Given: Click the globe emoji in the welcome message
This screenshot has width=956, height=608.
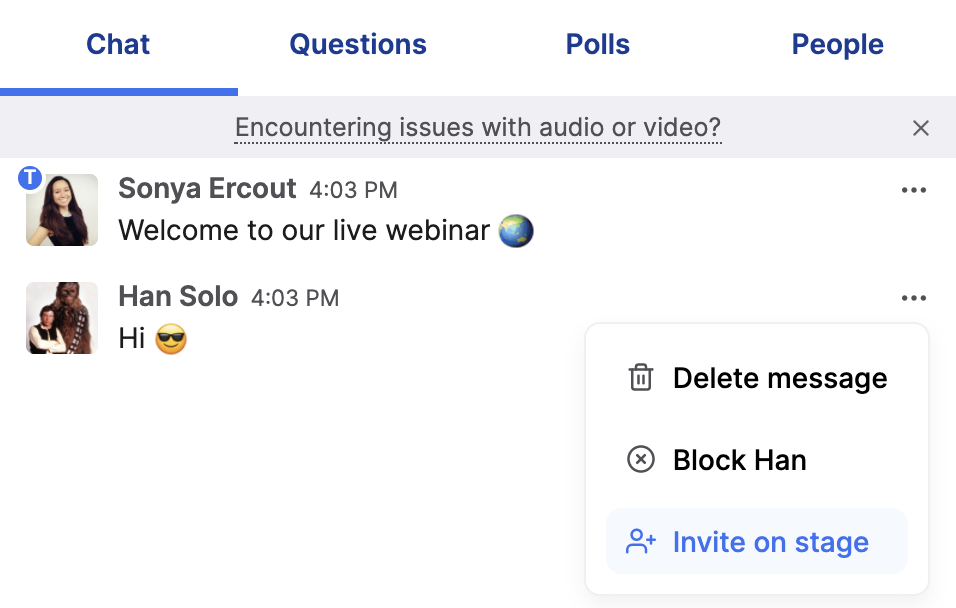Looking at the screenshot, I should coord(518,230).
